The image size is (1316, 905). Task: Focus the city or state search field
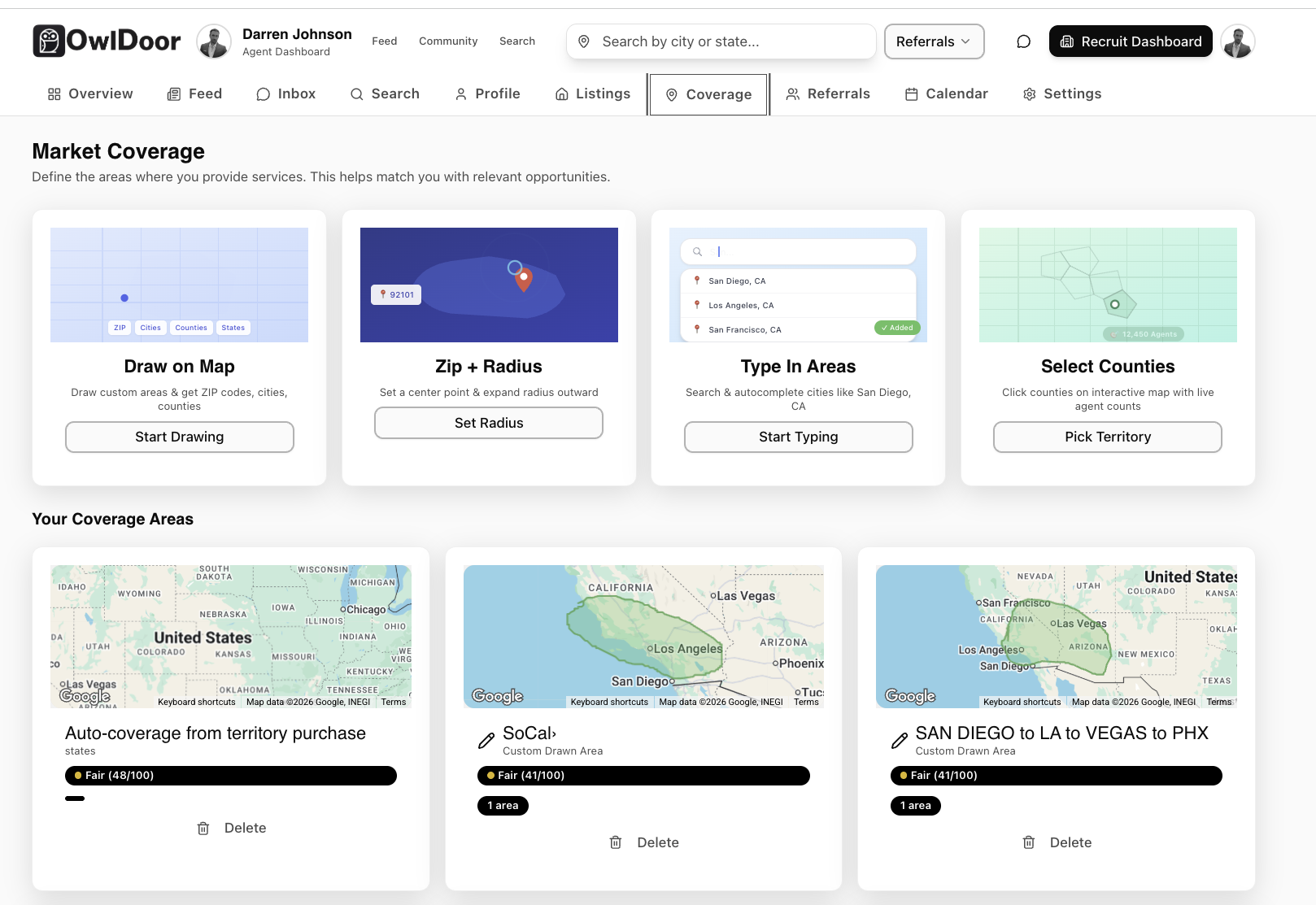point(732,41)
